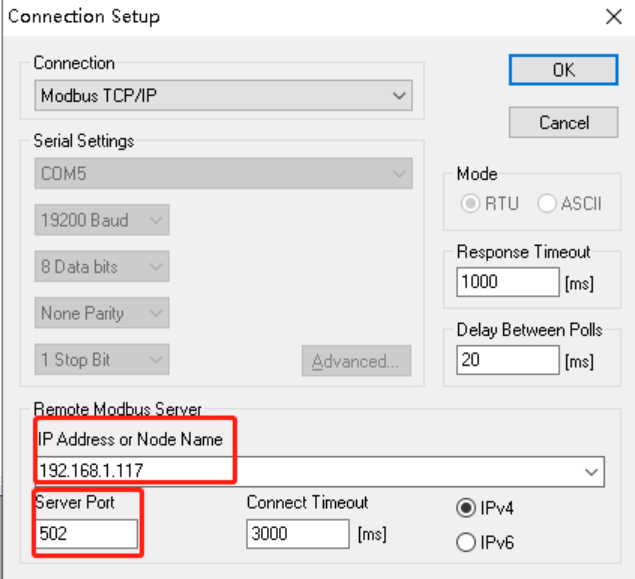Image resolution: width=635 pixels, height=579 pixels.
Task: Focus the Server Port field showing 502
Action: pos(87,534)
